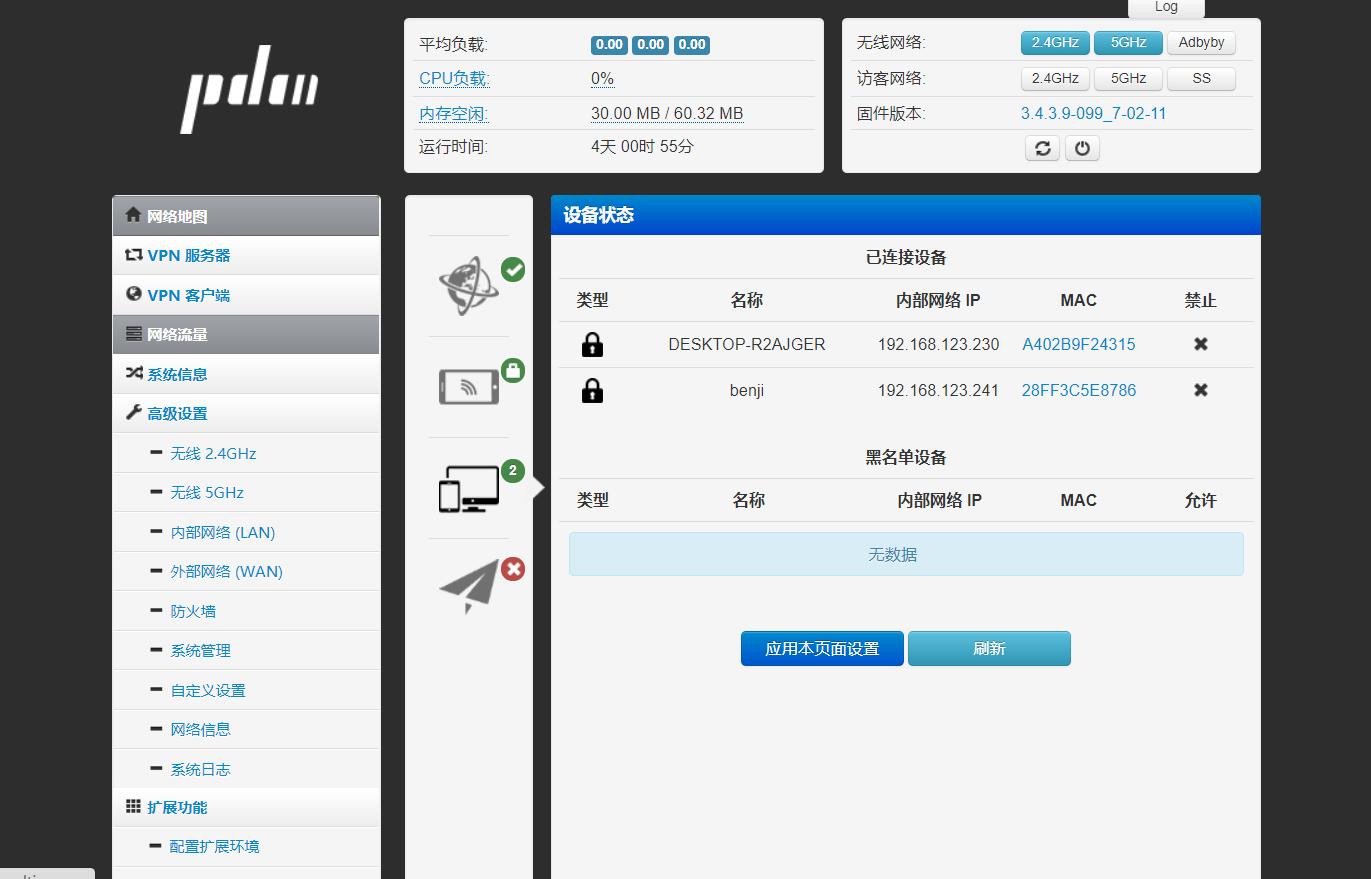This screenshot has width=1371, height=879.
Task: Click the lock icon for DESKTOP-R2AJGER
Action: (592, 345)
